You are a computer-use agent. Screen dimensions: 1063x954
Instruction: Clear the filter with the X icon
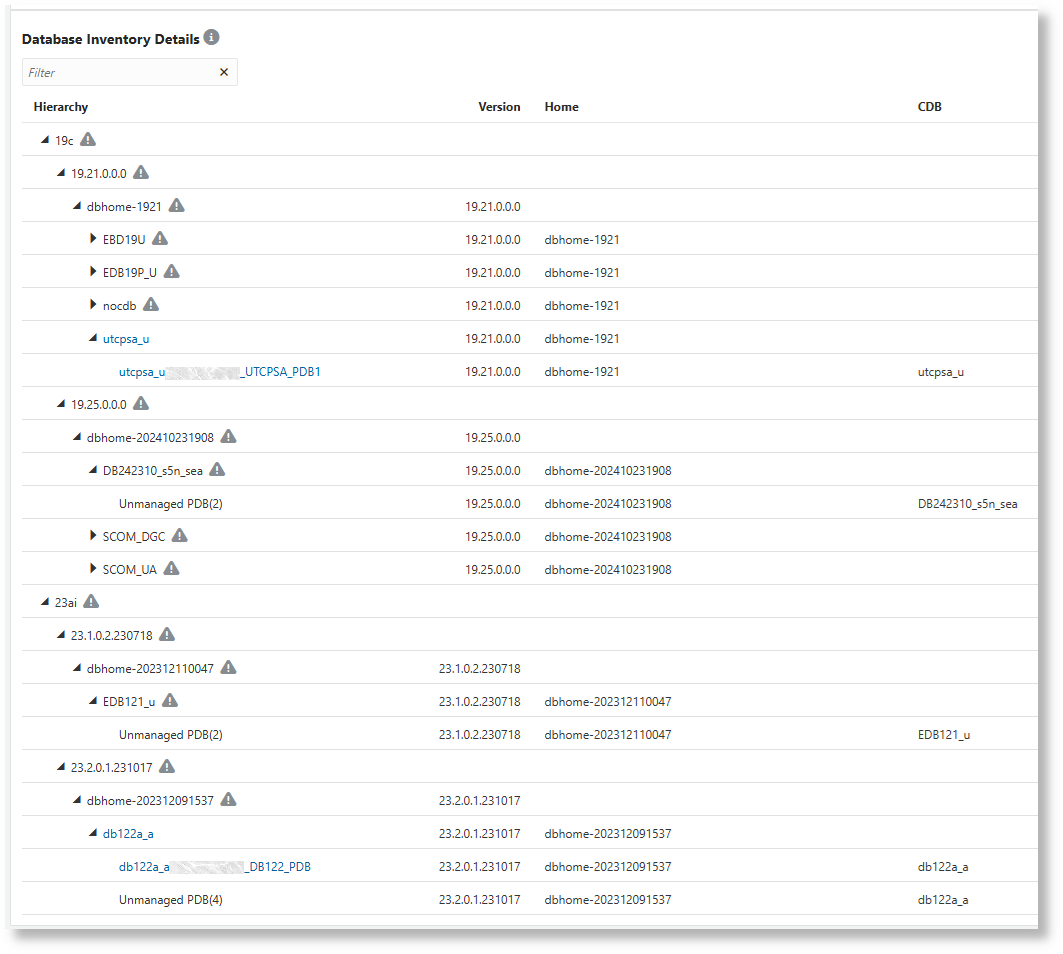(224, 72)
